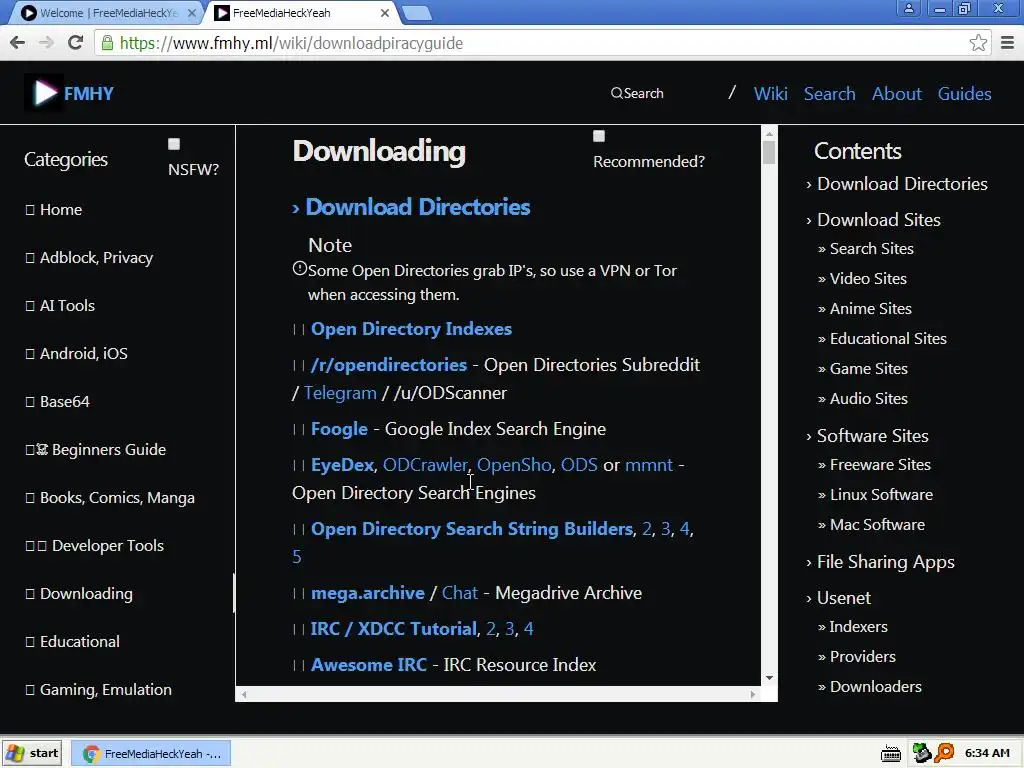Click vertical scrollbar thumb of content

tap(769, 153)
